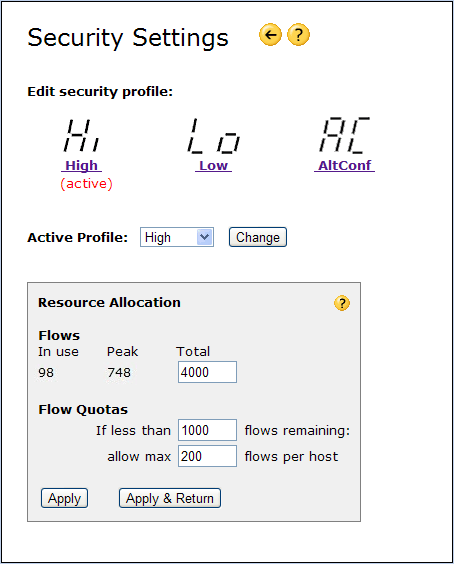This screenshot has width=454, height=564.
Task: Expand the Active Profile dropdown
Action: tap(177, 237)
